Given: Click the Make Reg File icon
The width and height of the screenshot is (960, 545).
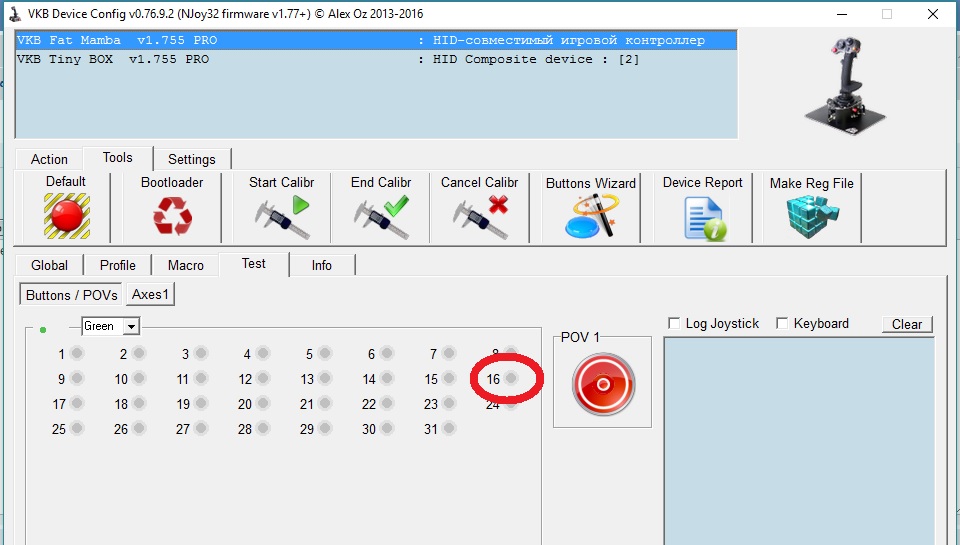Looking at the screenshot, I should tap(811, 214).
